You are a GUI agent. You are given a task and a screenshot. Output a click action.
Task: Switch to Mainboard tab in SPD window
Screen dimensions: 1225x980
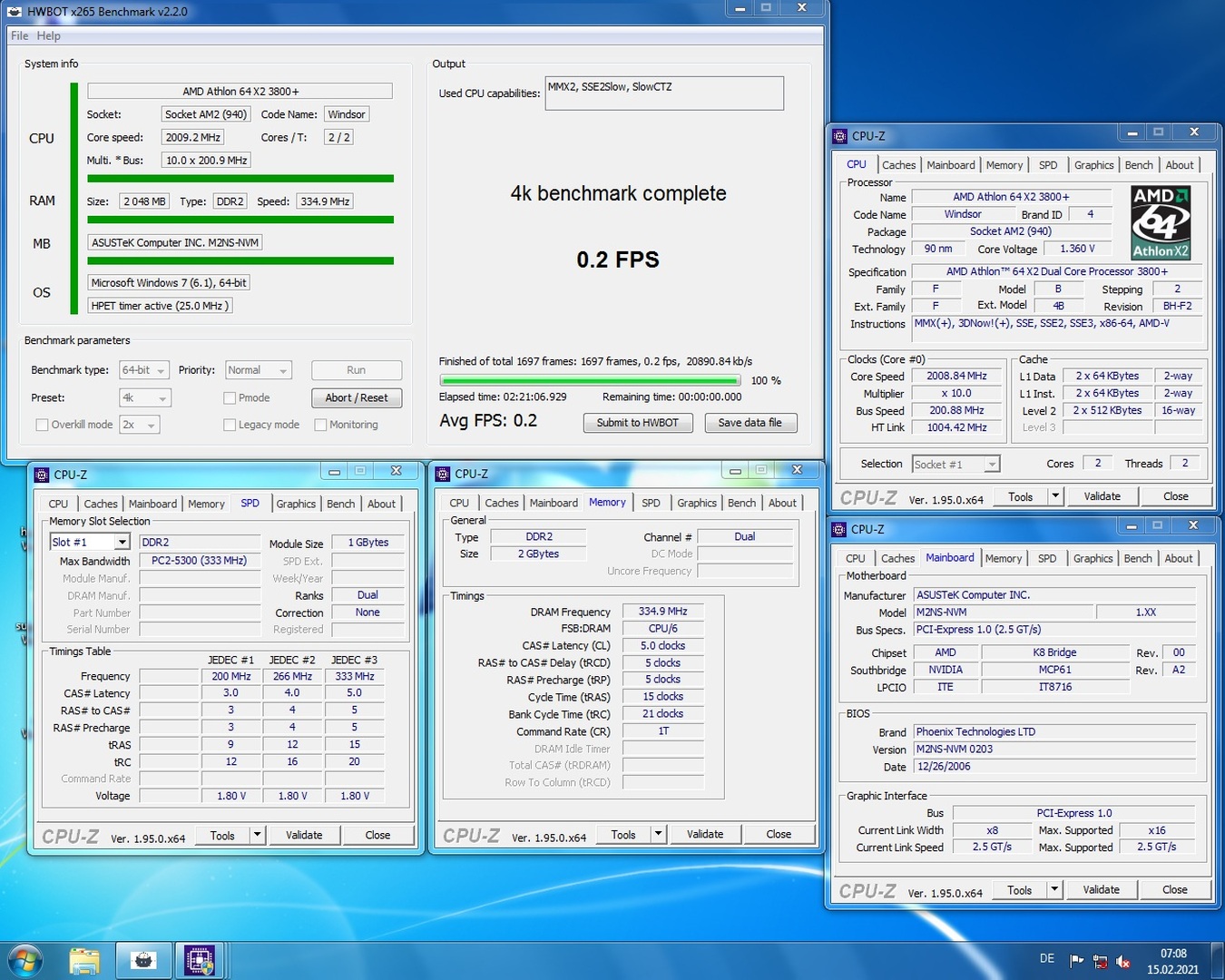152,504
